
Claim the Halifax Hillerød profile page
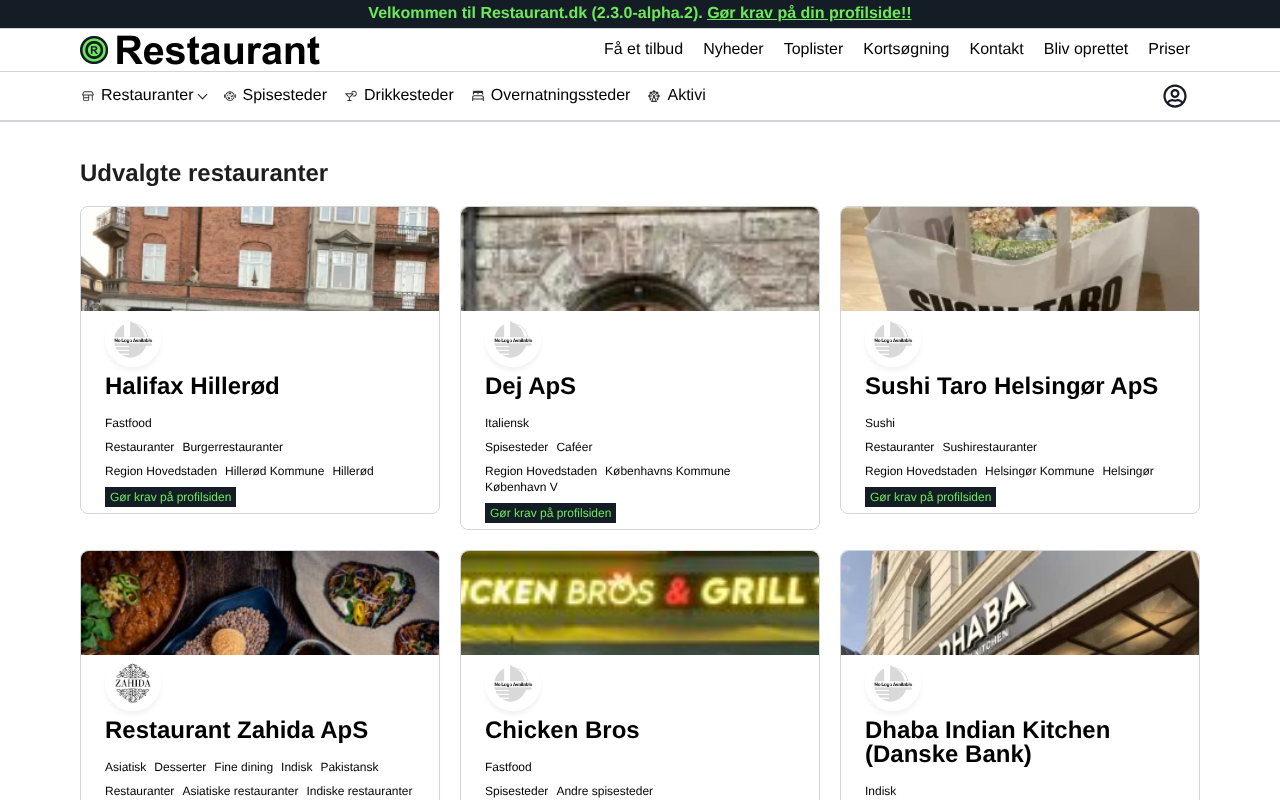click(170, 497)
